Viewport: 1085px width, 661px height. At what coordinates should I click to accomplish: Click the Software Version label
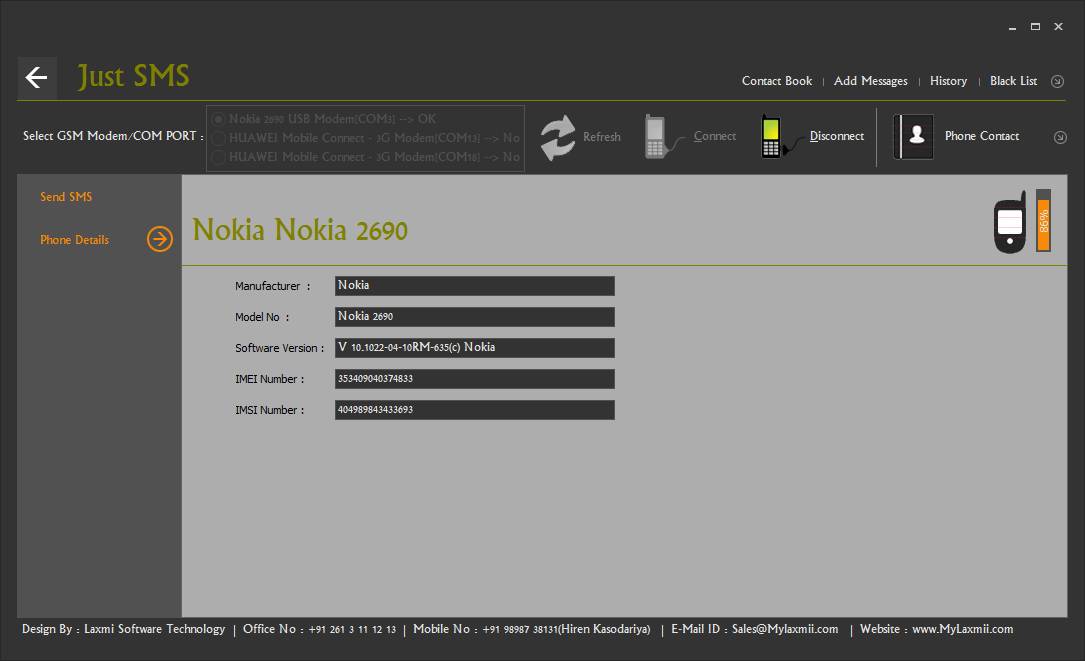[279, 348]
